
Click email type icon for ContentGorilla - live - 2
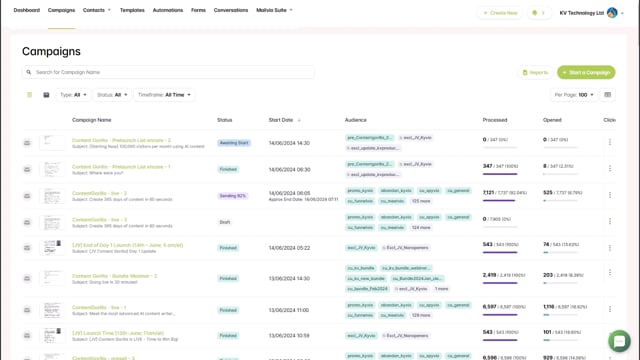[27, 196]
